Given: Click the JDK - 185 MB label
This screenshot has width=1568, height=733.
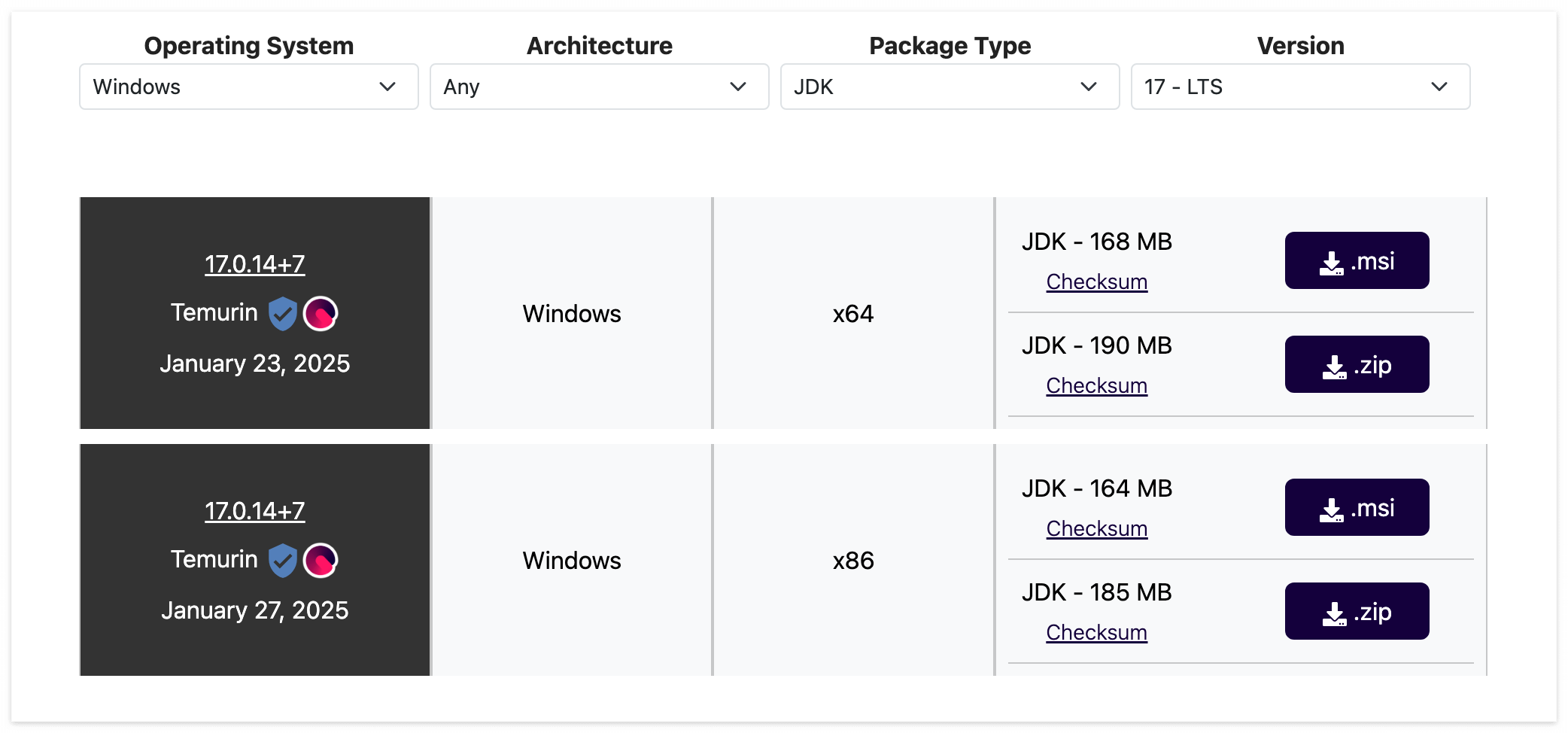Looking at the screenshot, I should pos(1097,592).
